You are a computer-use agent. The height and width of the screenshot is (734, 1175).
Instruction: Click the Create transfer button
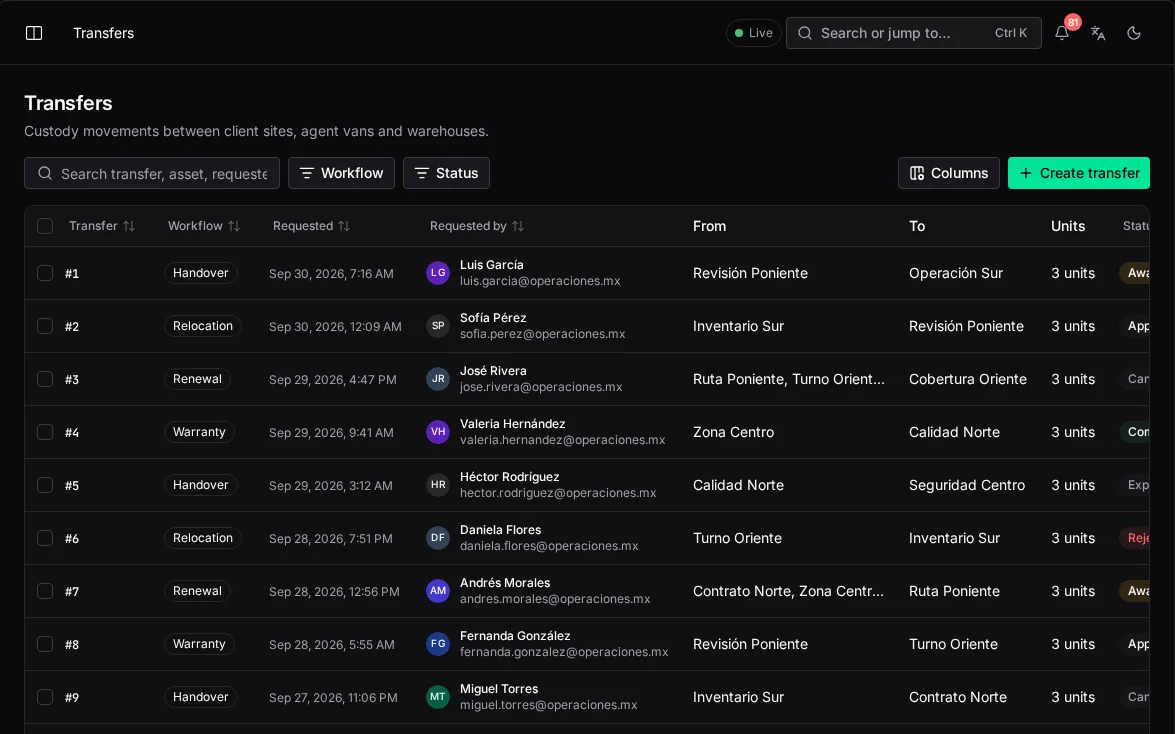(1078, 173)
